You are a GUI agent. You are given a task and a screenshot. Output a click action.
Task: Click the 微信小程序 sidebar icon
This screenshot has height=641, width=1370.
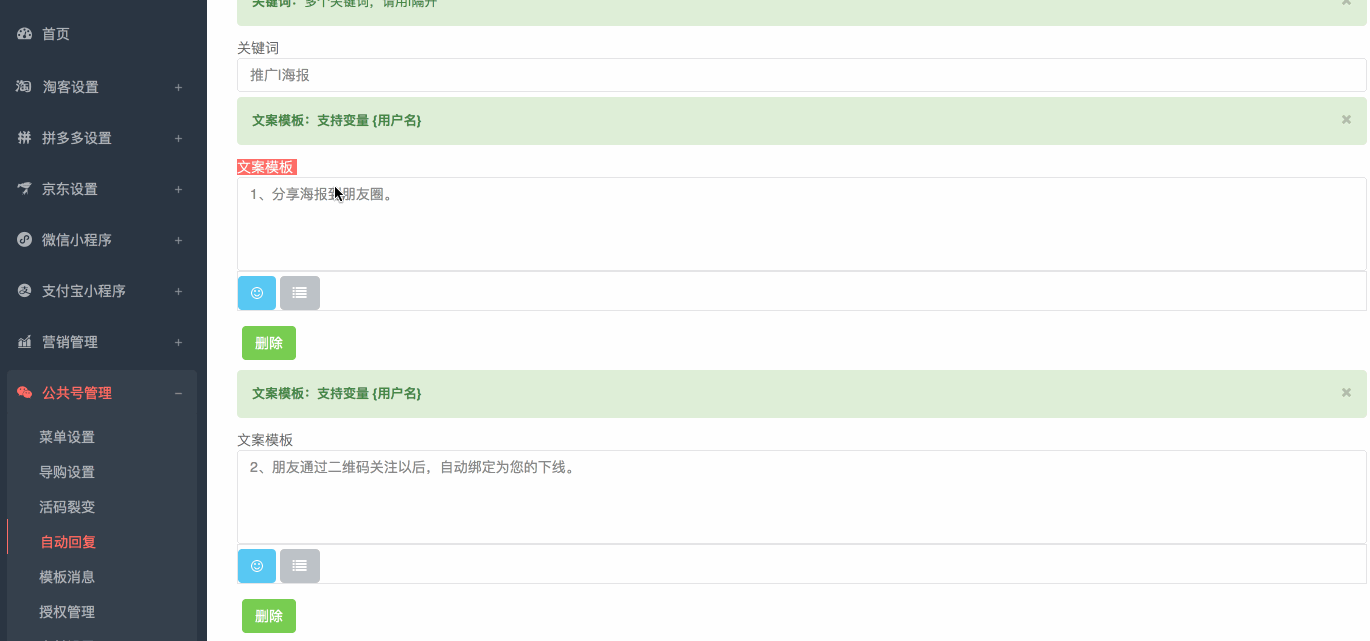pos(25,240)
